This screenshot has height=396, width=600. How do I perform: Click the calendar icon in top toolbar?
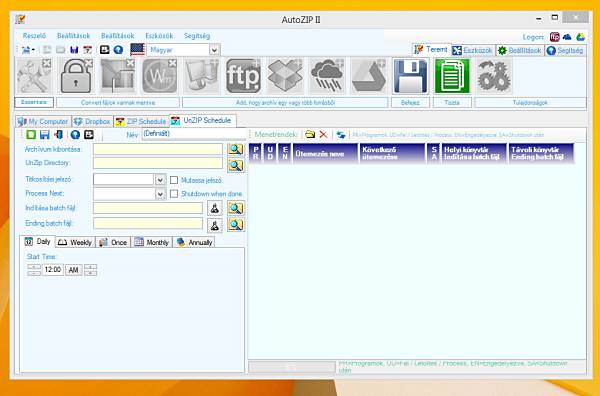[88, 50]
